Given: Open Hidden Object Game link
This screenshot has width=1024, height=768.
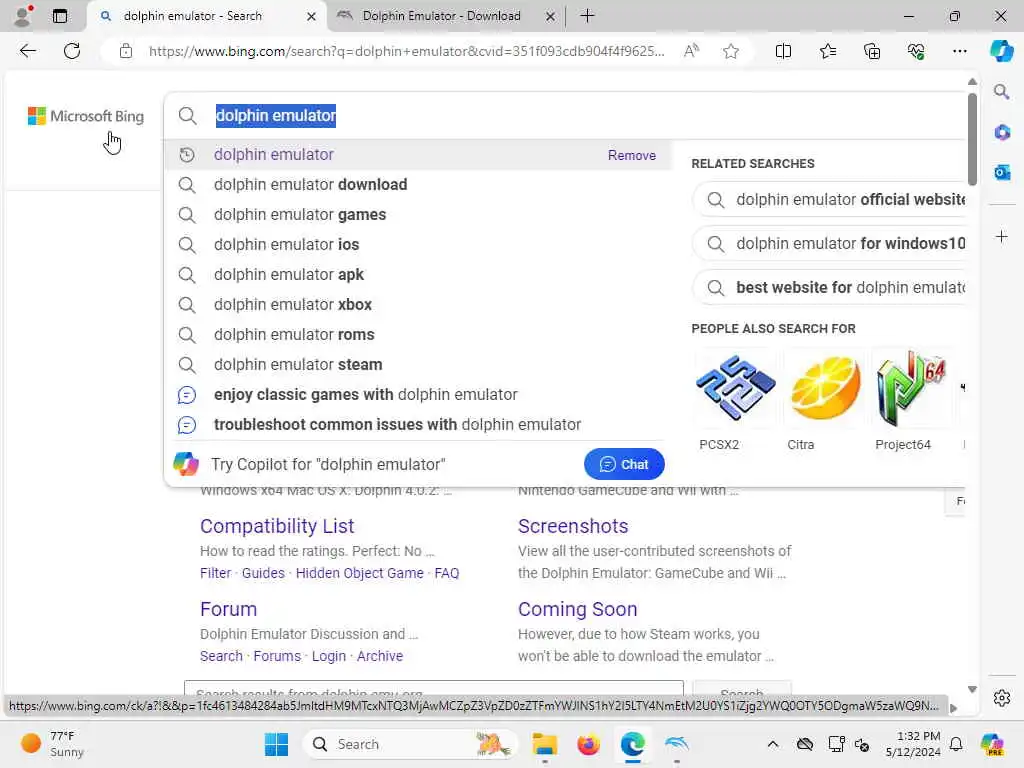Looking at the screenshot, I should (x=359, y=573).
